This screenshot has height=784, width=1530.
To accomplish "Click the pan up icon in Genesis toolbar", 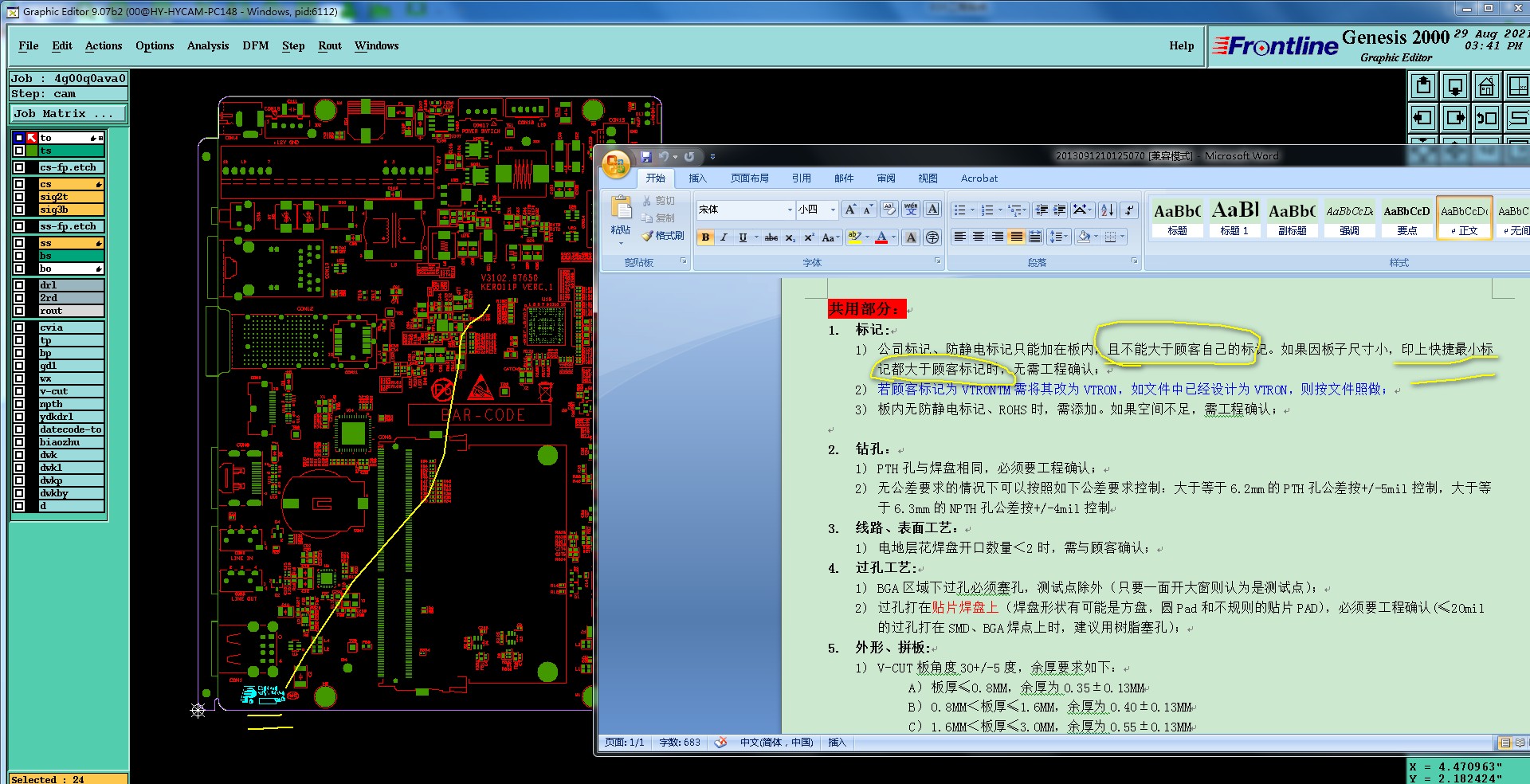I will (1423, 86).
